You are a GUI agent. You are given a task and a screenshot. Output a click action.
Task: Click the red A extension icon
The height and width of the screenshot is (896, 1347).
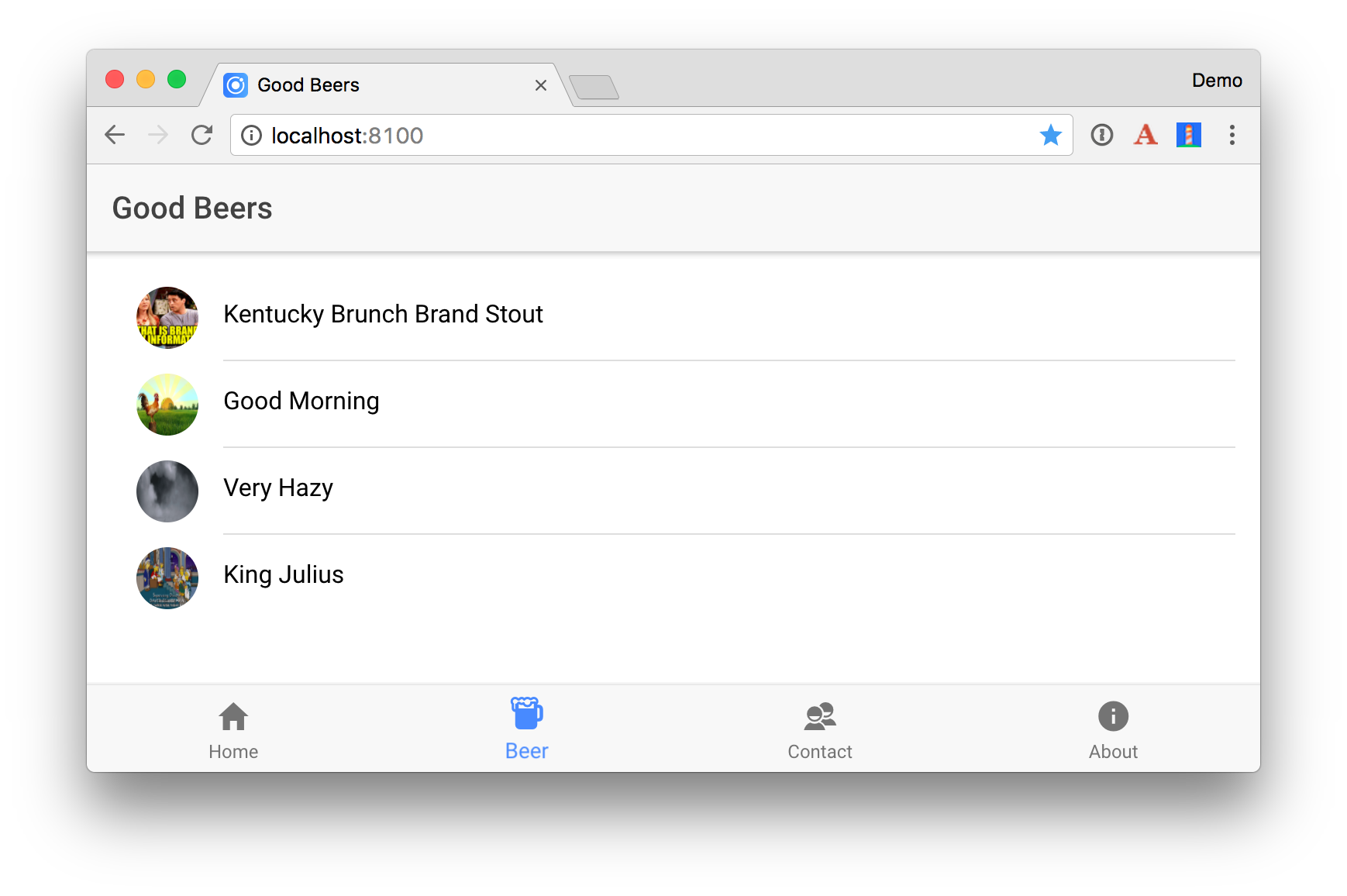pyautogui.click(x=1145, y=135)
